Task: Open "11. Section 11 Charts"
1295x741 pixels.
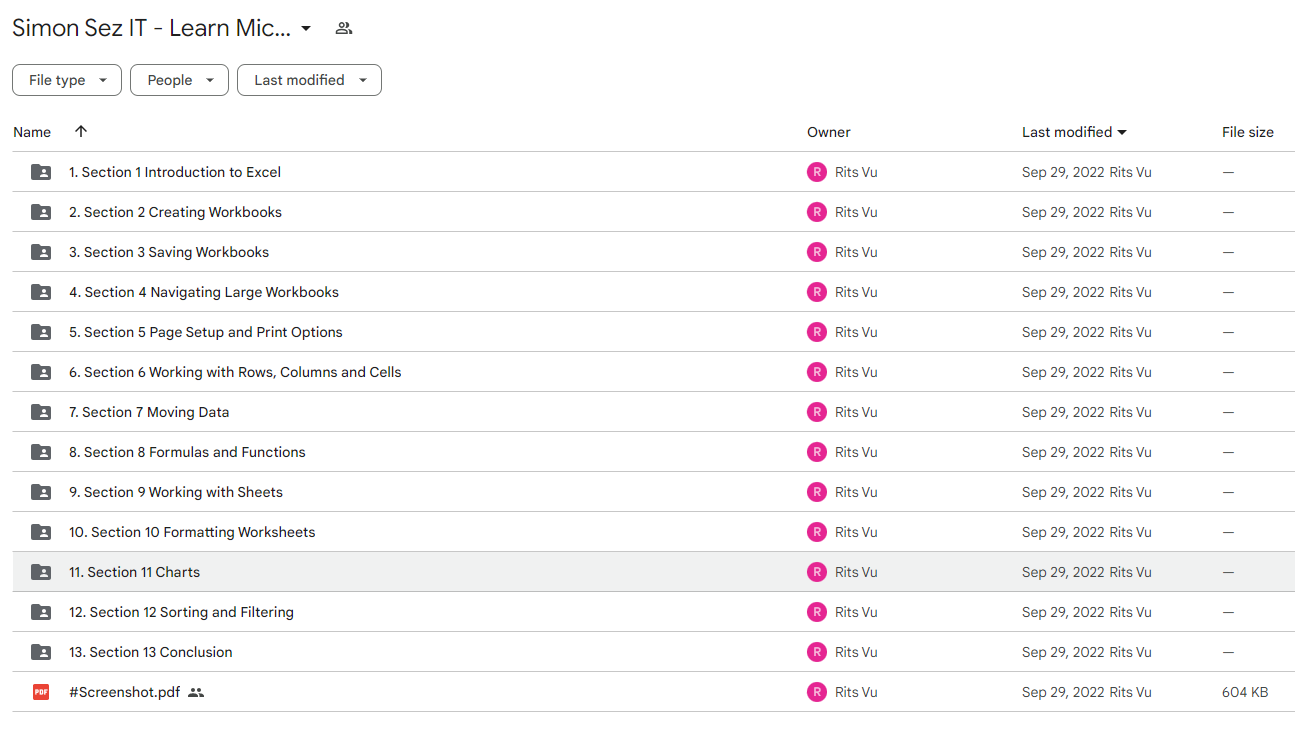Action: (134, 572)
